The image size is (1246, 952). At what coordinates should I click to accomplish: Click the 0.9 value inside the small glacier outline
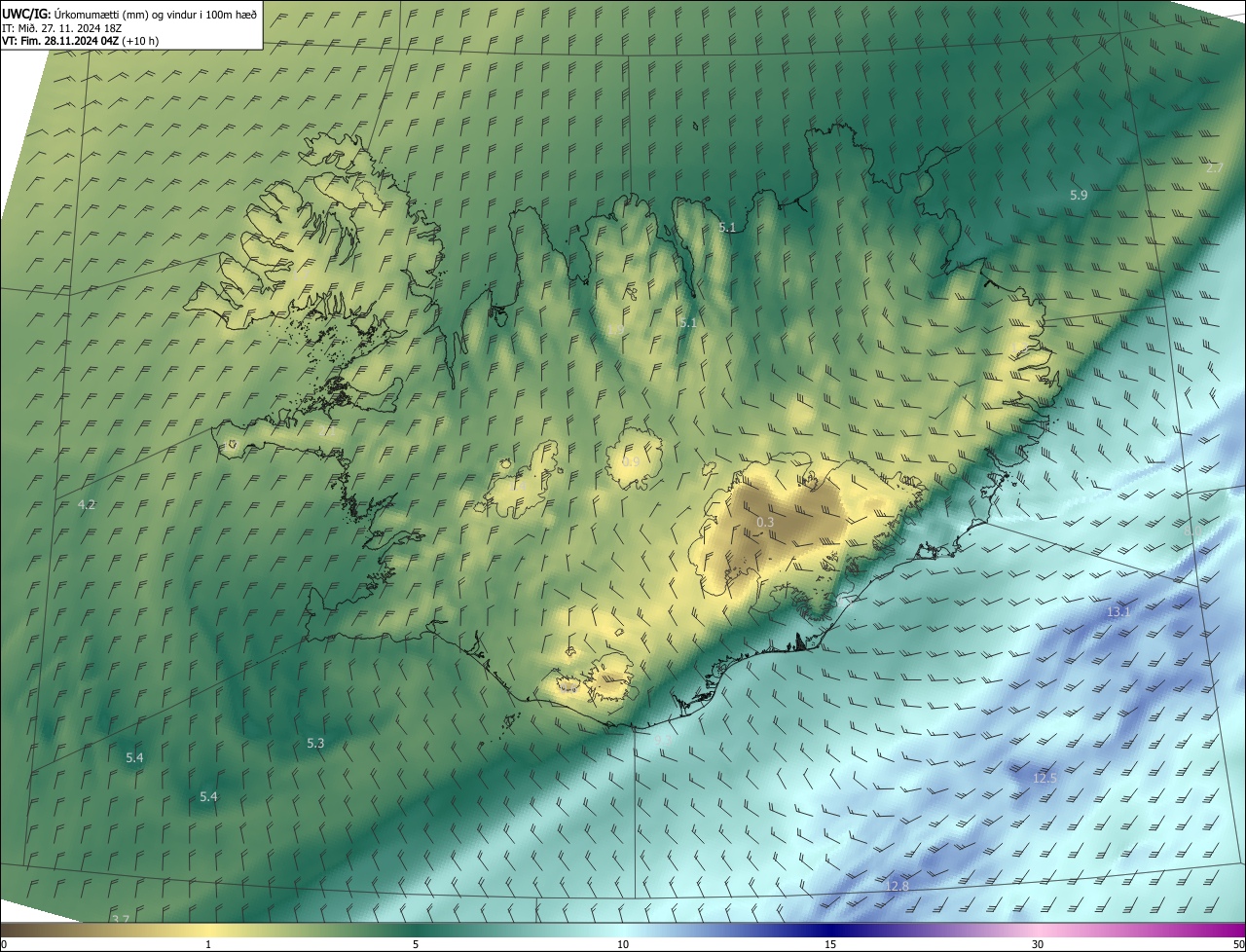click(x=631, y=461)
